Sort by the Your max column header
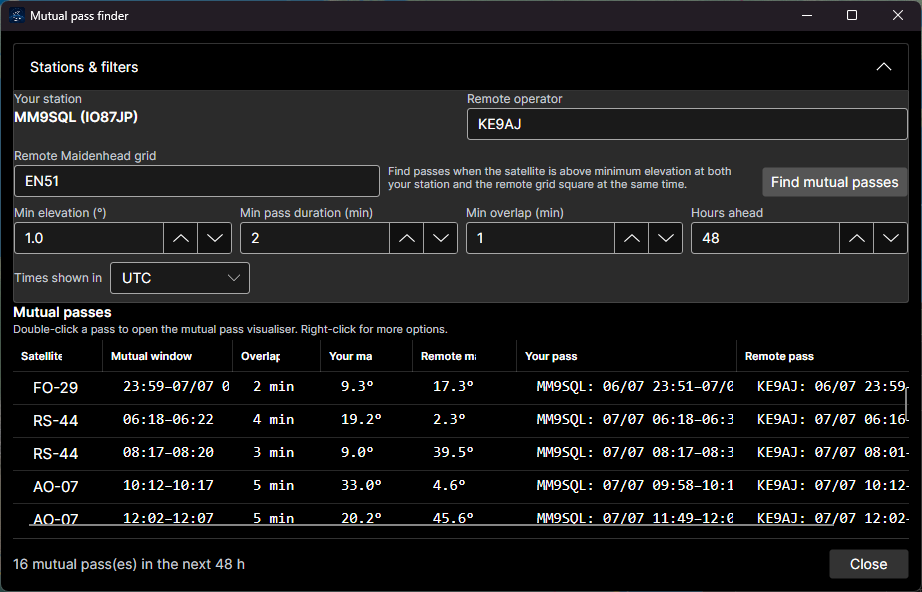The height and width of the screenshot is (592, 922). [x=366, y=356]
